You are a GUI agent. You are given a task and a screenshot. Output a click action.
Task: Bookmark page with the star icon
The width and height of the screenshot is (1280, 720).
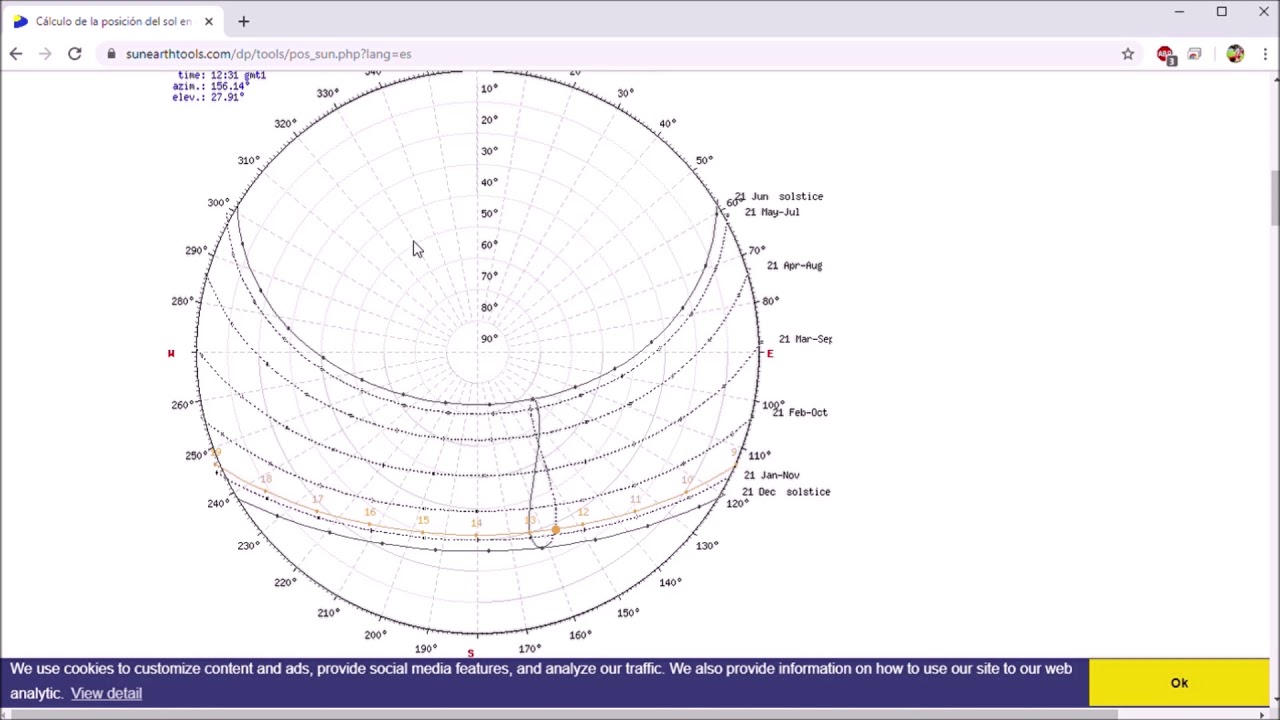1128,54
